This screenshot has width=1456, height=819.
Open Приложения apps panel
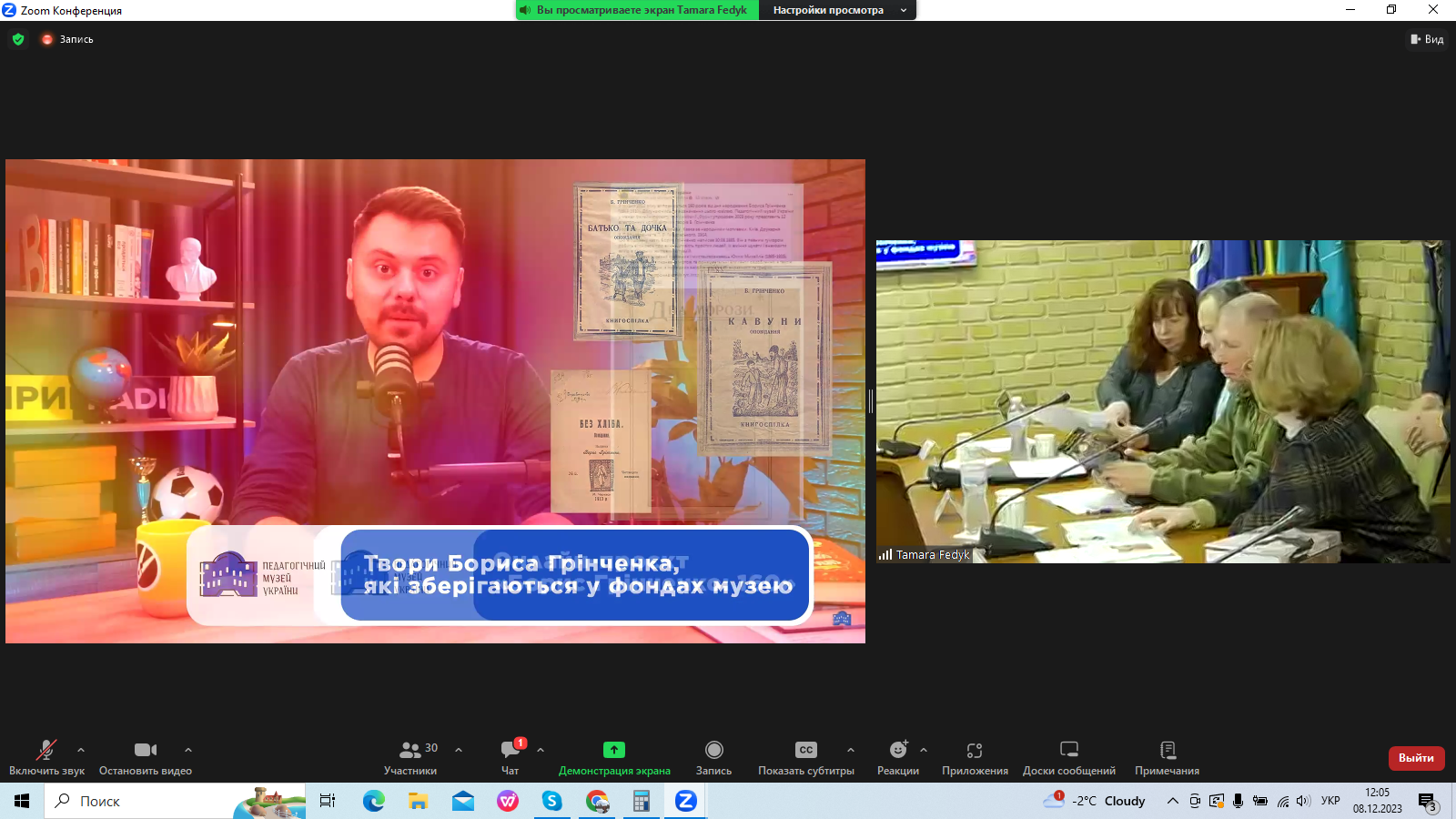click(975, 757)
